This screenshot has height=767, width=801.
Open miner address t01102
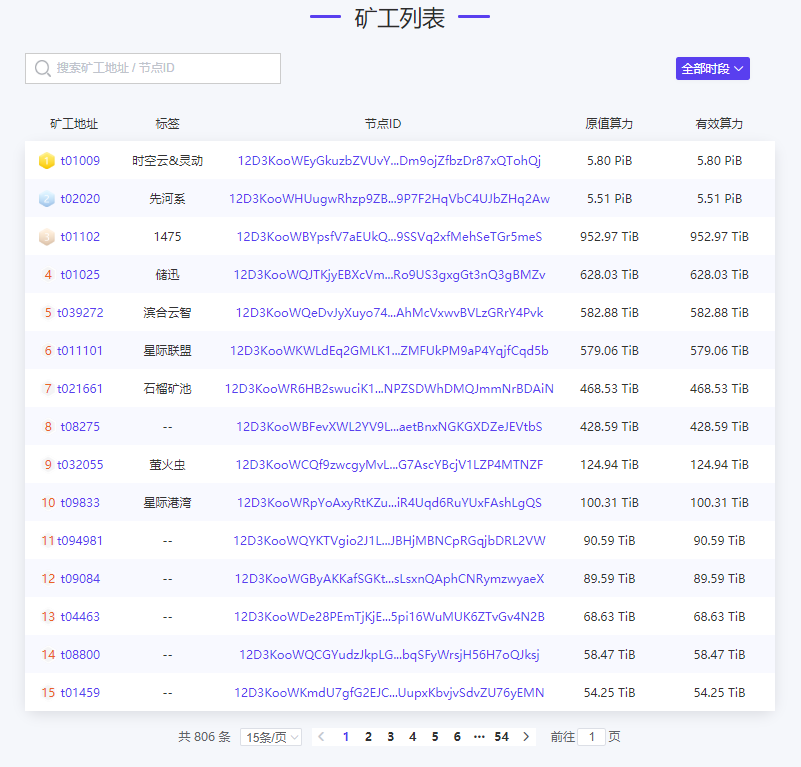[80, 237]
